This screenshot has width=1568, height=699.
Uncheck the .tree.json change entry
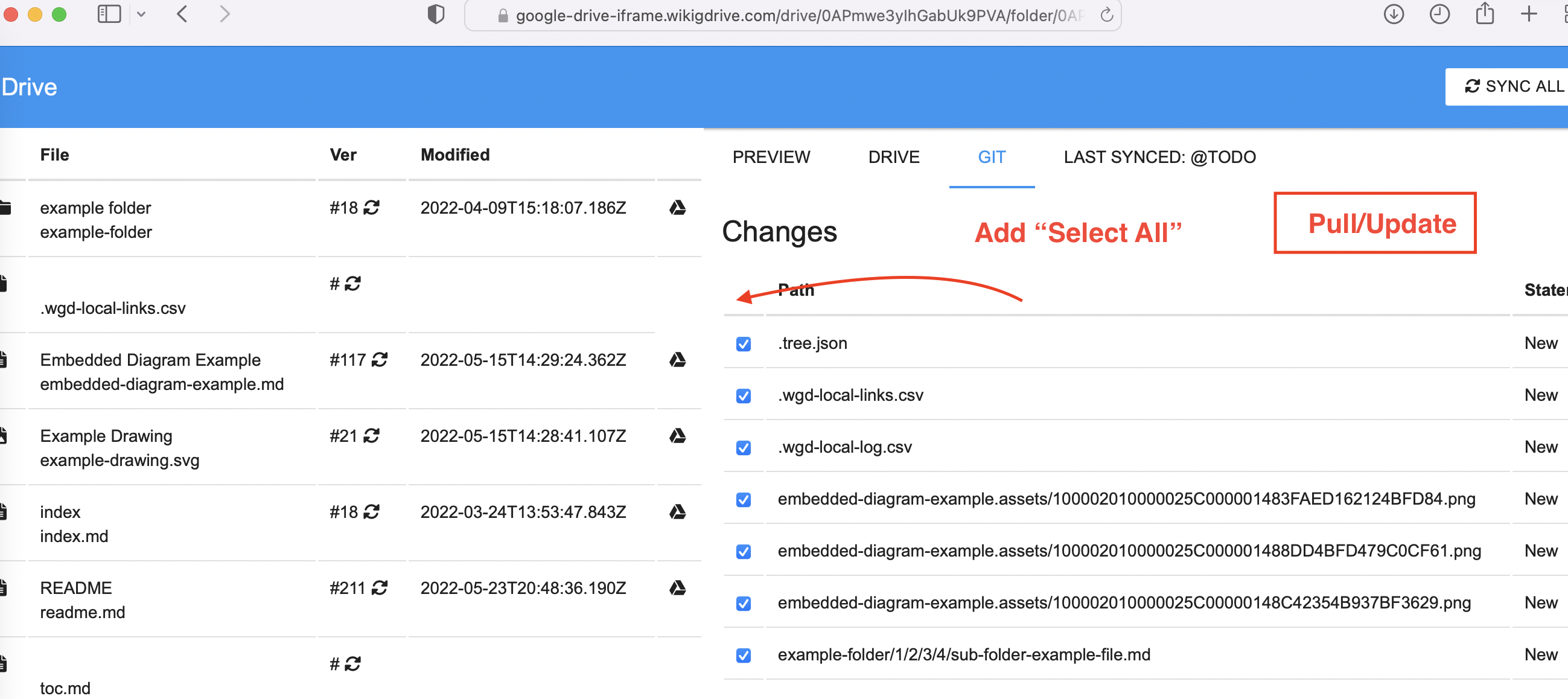[743, 344]
